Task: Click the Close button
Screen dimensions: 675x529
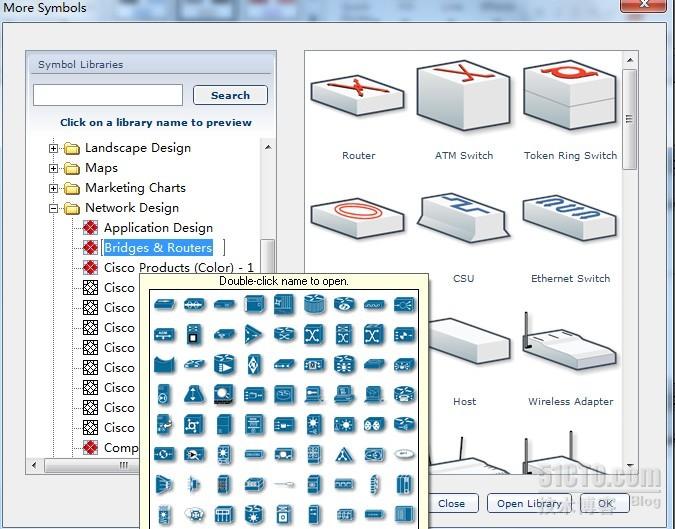Action: 452,503
